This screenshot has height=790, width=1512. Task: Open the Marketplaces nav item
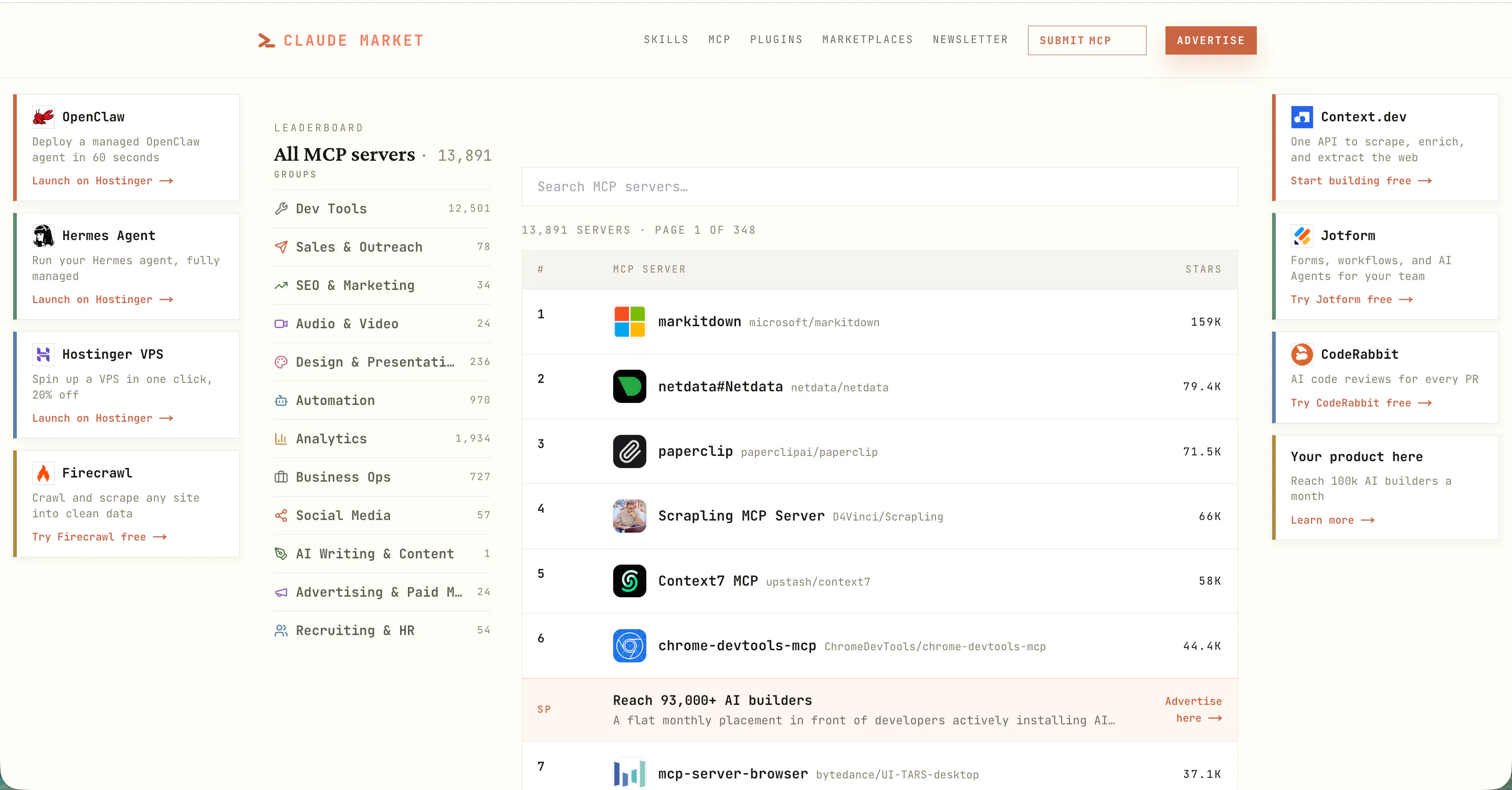[x=867, y=39]
